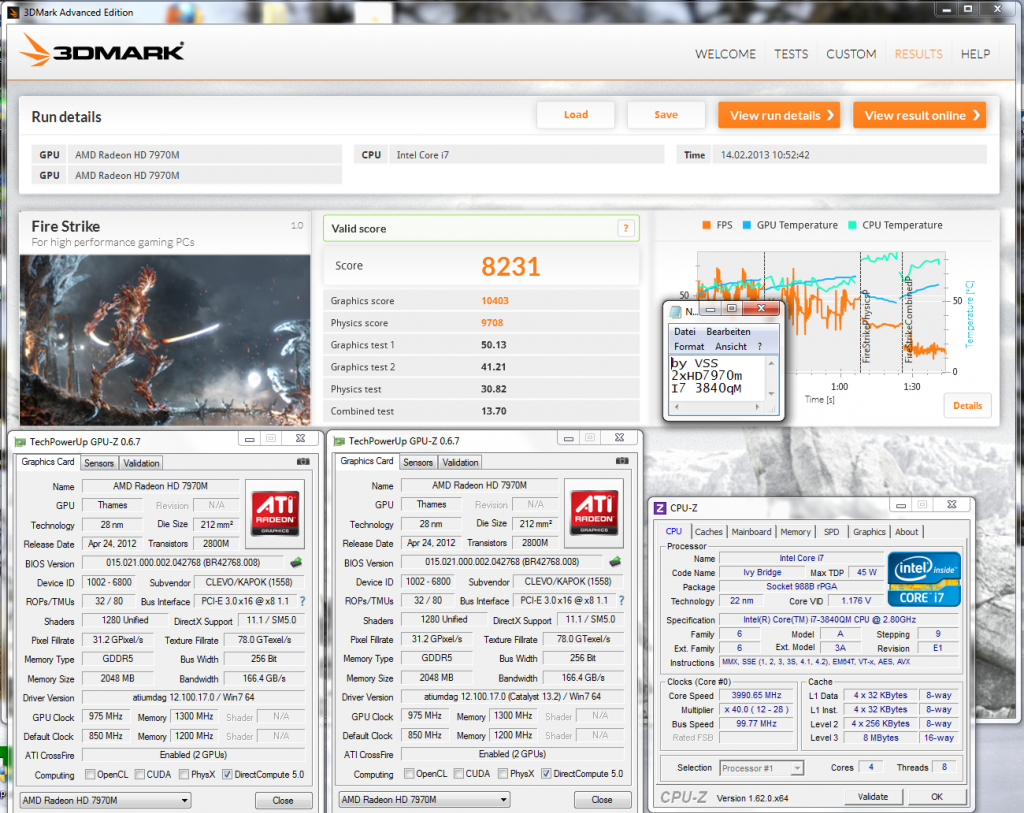
Task: Click the orange FPS legend swatch
Action: (706, 225)
